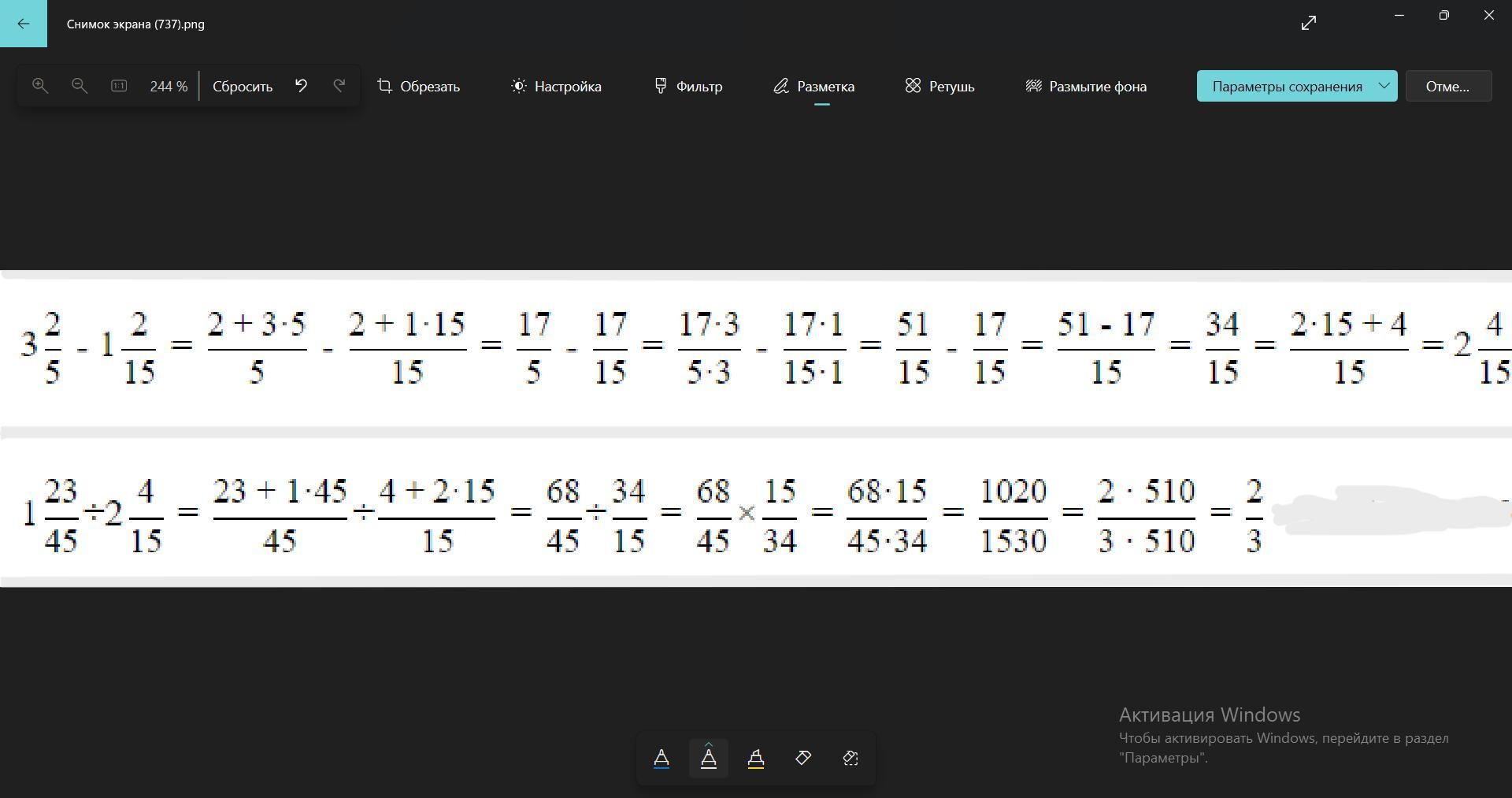Viewport: 1512px width, 798px height.
Task: Undo the last edit with the undo arrow
Action: point(301,86)
